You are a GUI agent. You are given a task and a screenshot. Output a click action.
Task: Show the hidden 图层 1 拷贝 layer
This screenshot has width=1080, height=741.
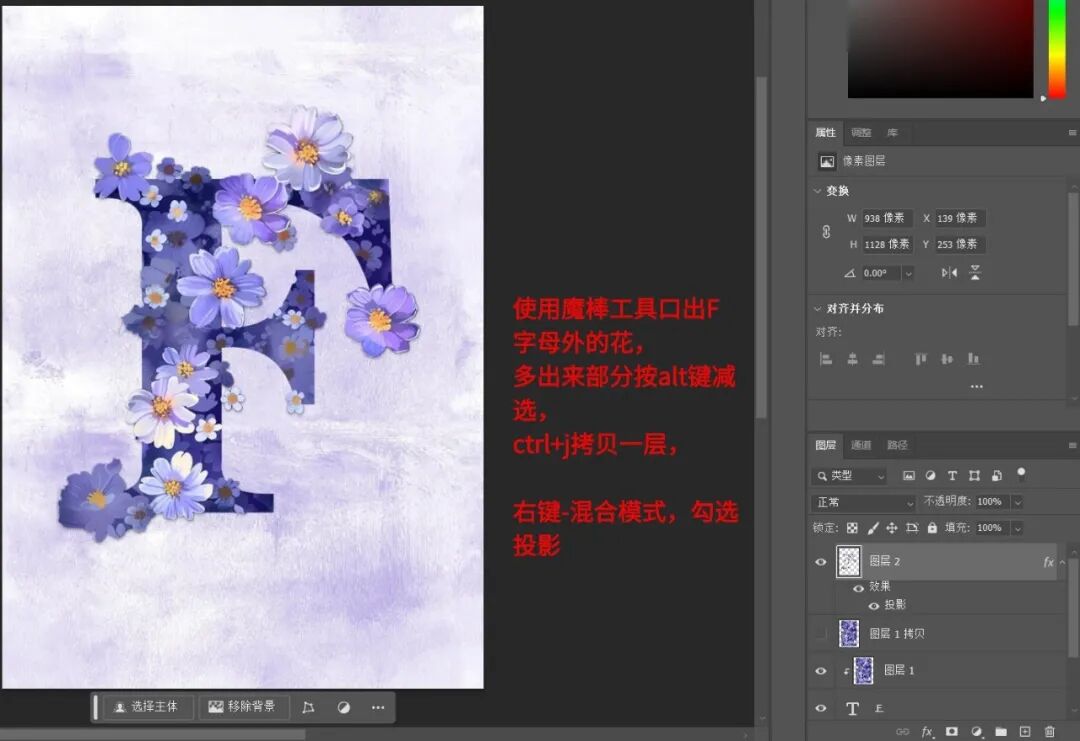(x=821, y=633)
